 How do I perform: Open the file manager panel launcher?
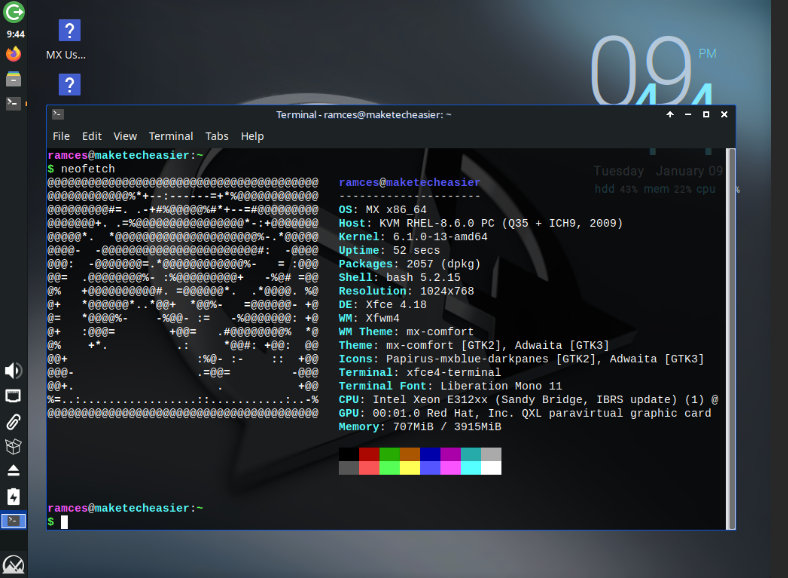point(14,79)
